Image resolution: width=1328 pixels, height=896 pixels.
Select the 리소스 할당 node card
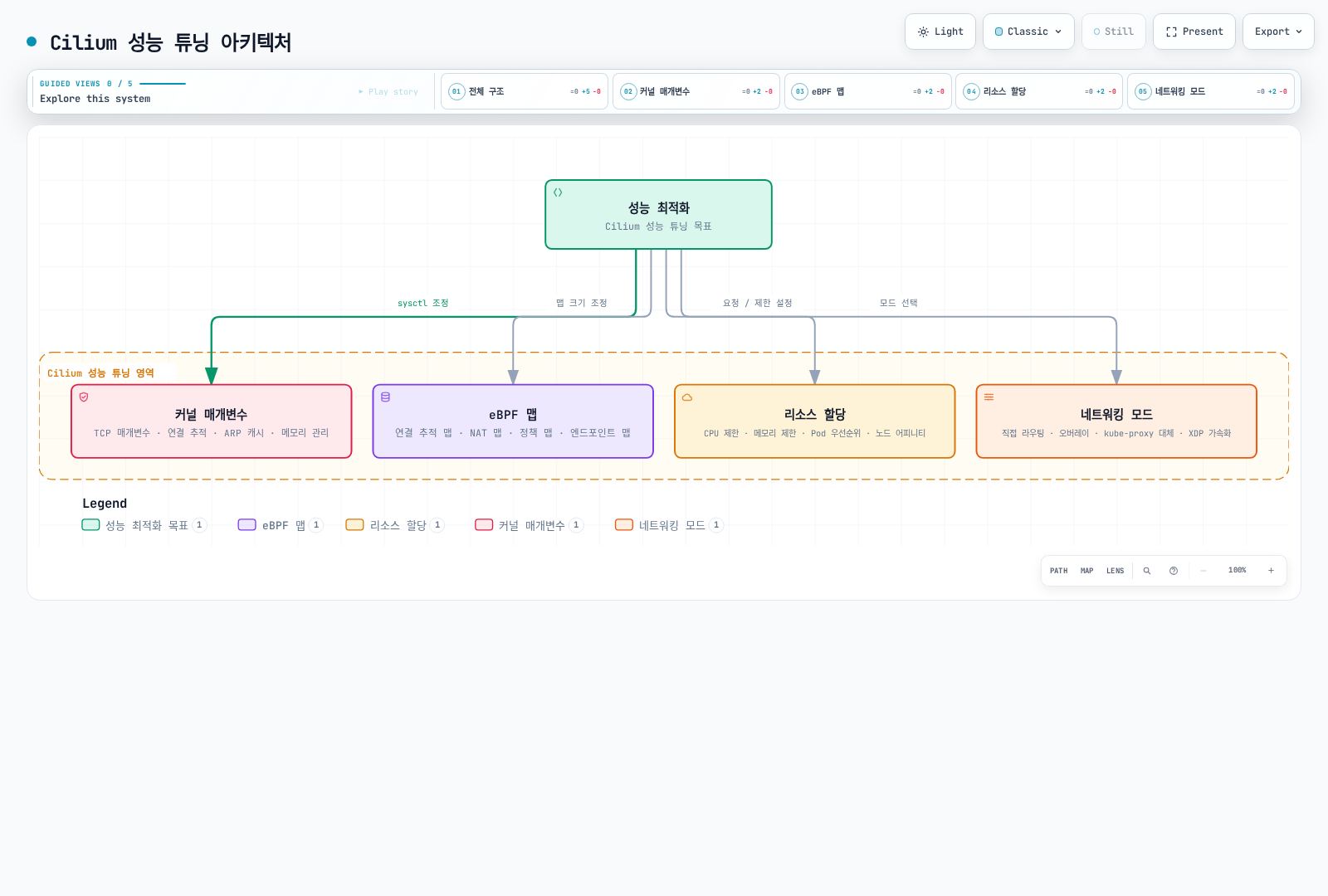coord(815,421)
